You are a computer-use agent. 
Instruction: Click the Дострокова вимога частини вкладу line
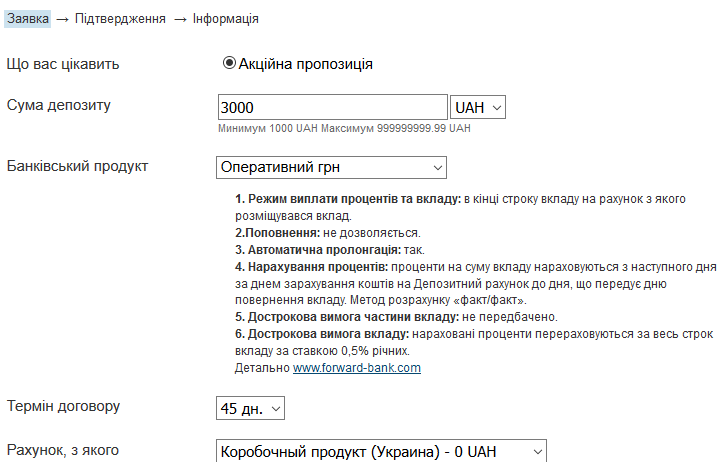[396, 317]
